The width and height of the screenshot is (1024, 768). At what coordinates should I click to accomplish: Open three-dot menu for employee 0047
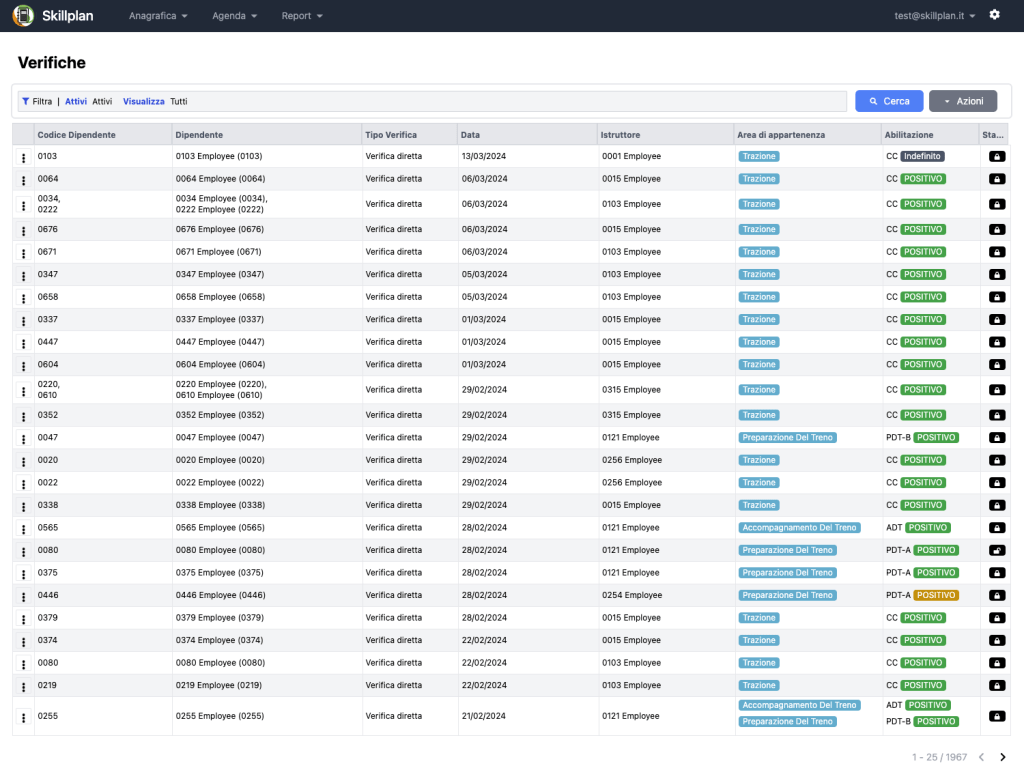pos(23,438)
